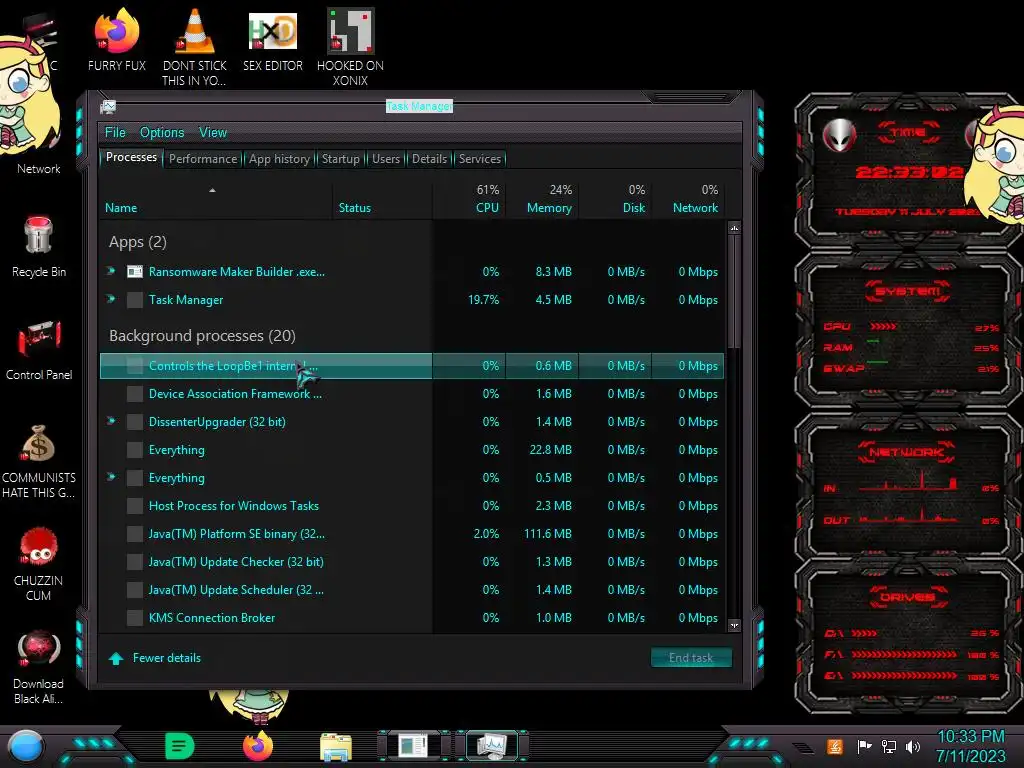
Task: Select the Java(TM) Update Scheduler process
Action: point(412,590)
